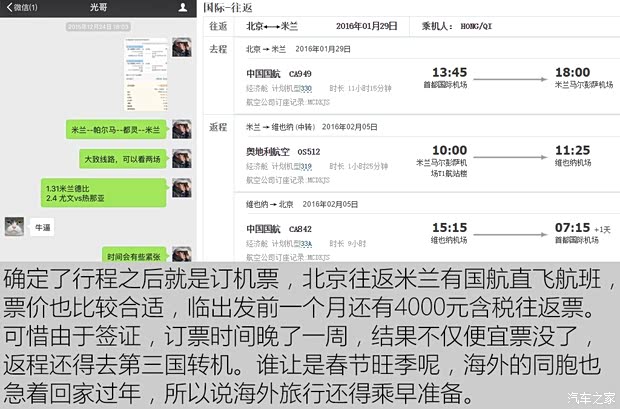Tap avatar next to 米兰--帕尔马--都灵--米兰 message
Viewport: 620px width, 409px height.
point(182,129)
